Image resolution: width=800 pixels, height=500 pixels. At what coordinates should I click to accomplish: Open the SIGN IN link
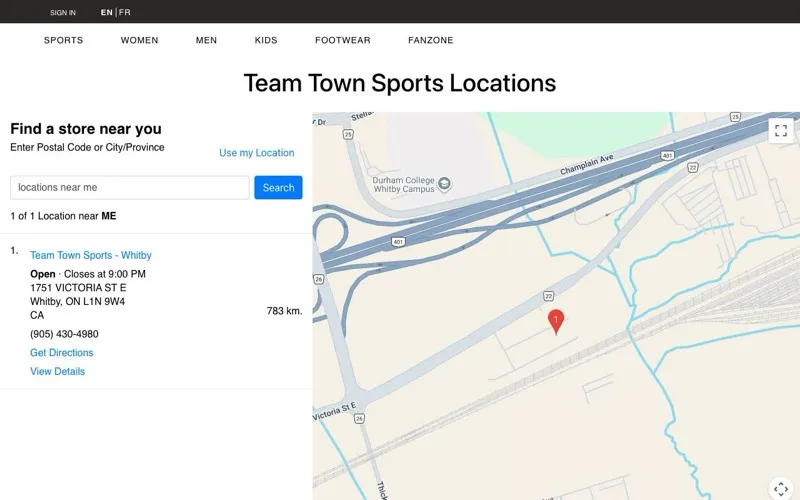coord(63,13)
